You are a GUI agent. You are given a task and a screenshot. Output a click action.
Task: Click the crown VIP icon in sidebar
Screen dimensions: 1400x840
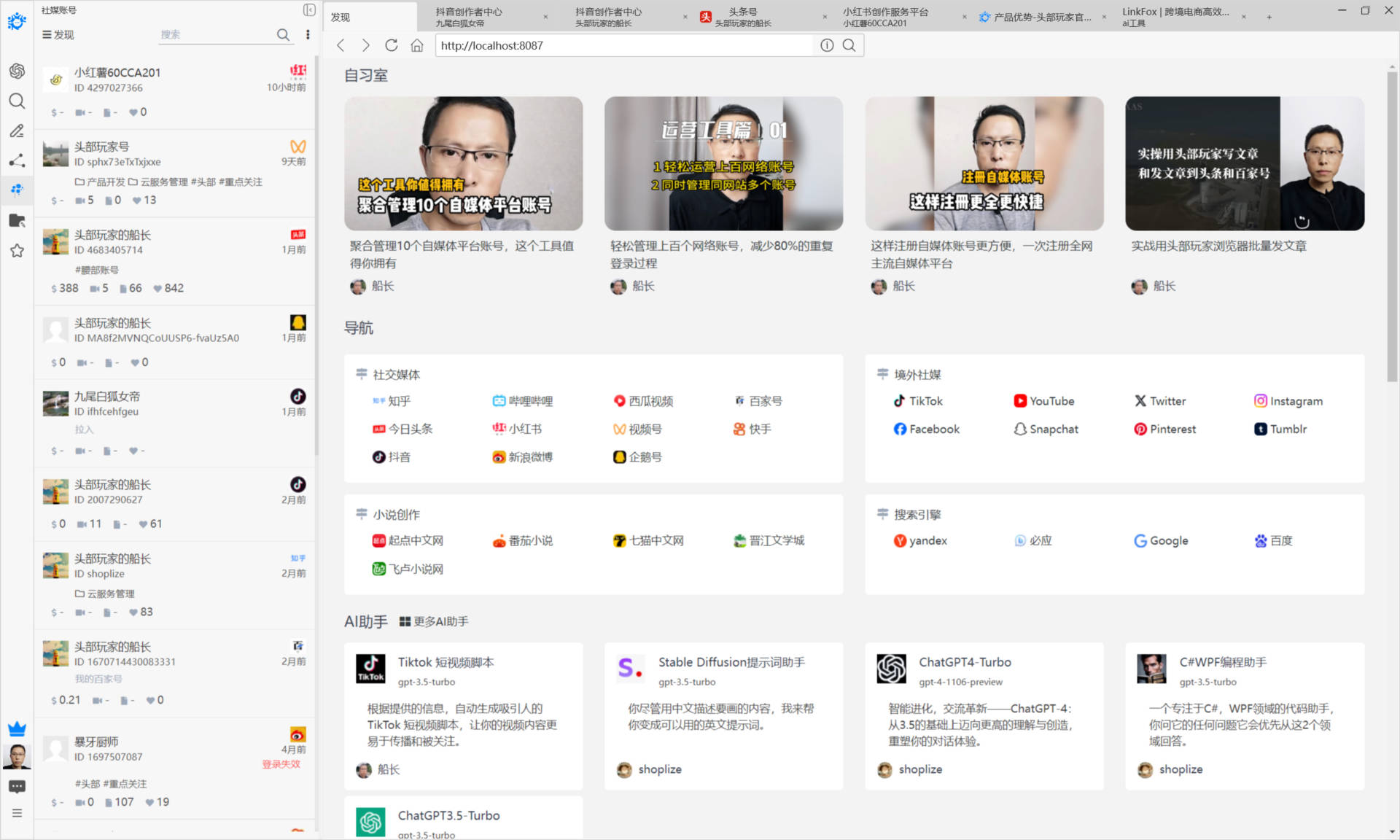17,728
